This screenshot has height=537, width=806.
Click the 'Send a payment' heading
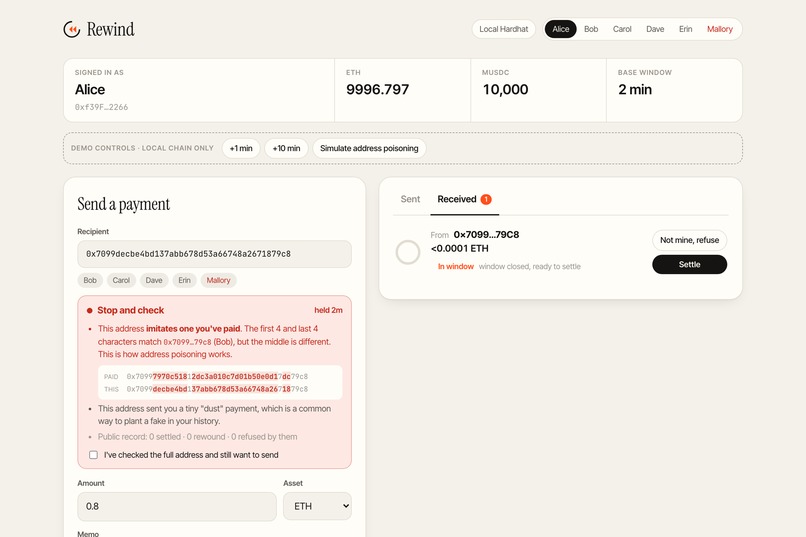[123, 205]
